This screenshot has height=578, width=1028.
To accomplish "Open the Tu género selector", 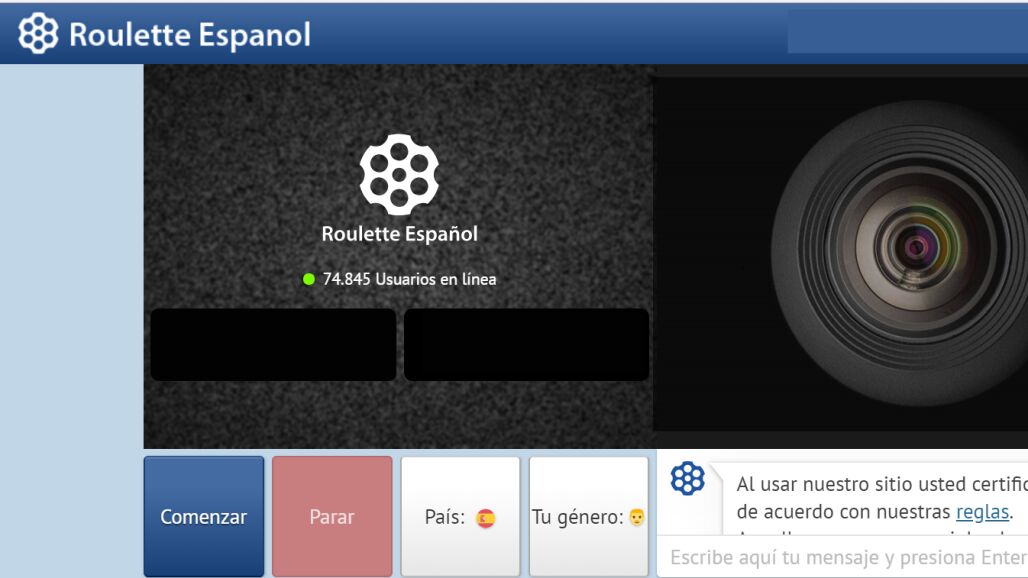I will (588, 517).
